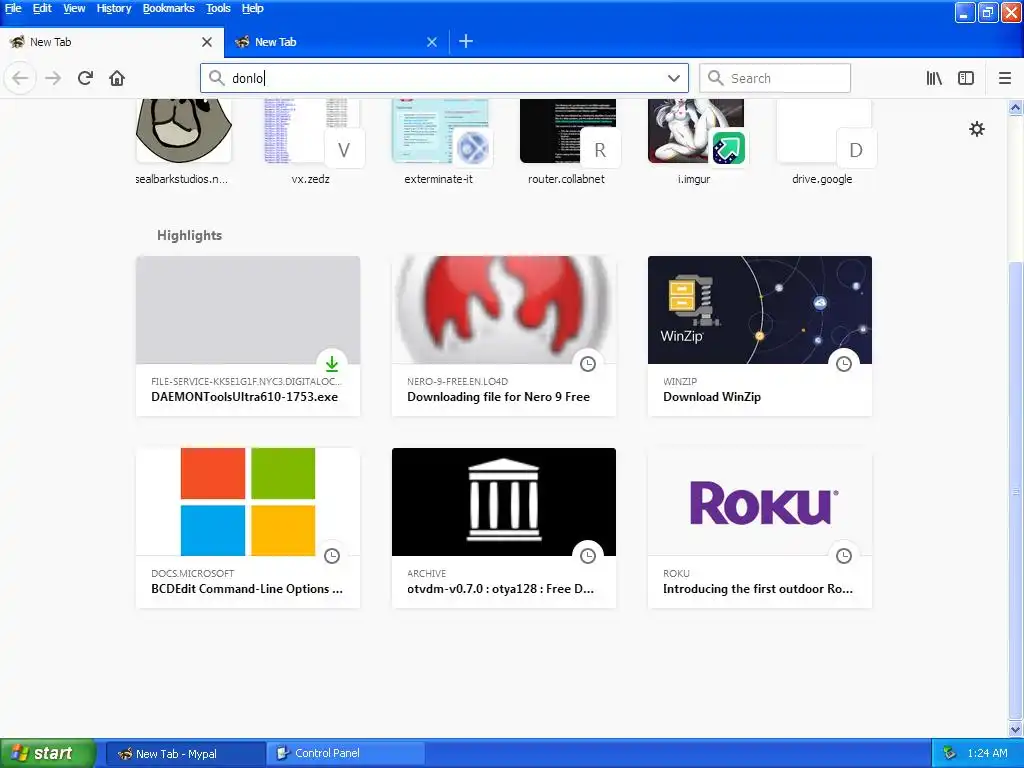Click the URL bar containing donlo
Viewport: 1024px width, 768px height.
coord(444,78)
